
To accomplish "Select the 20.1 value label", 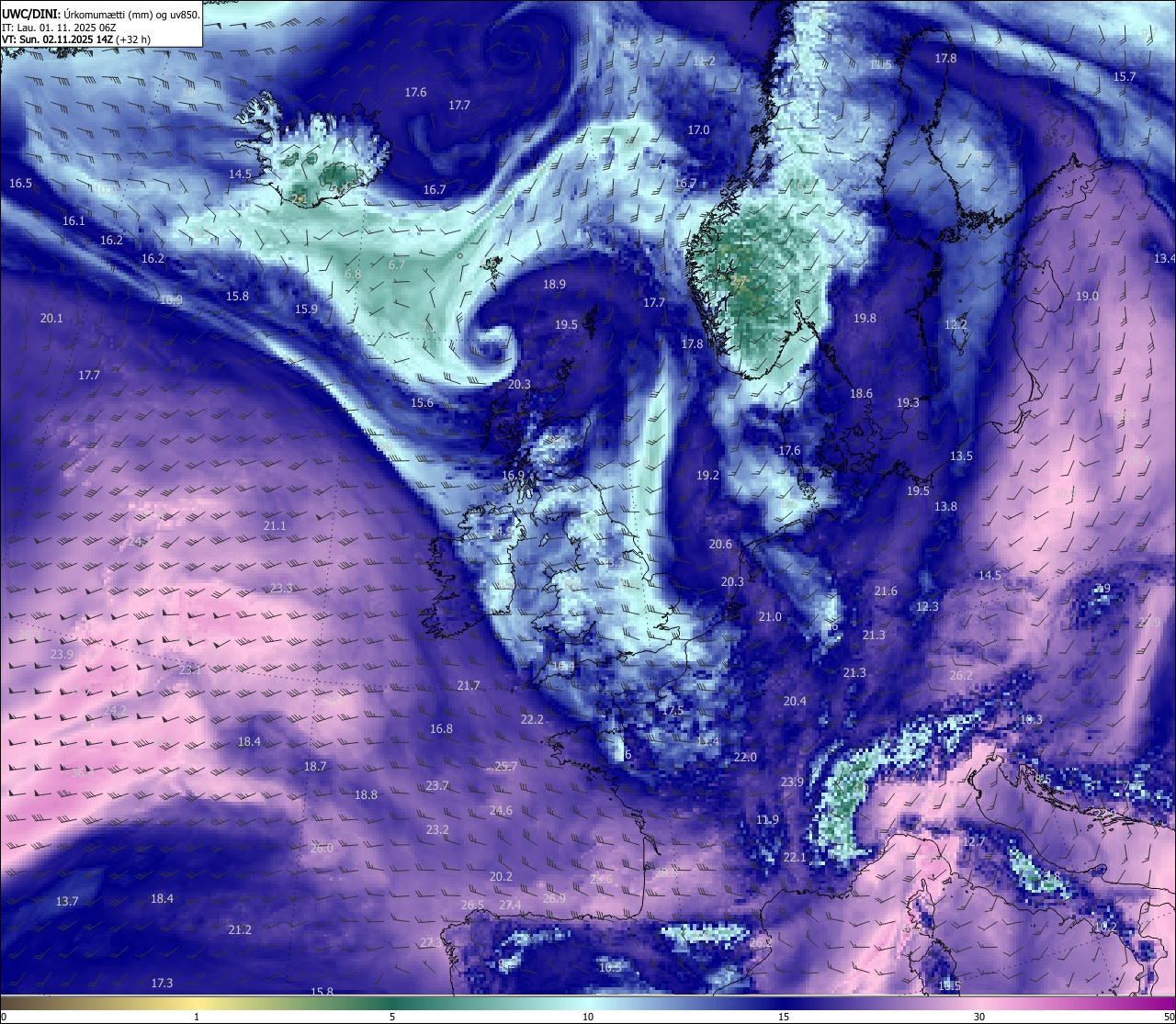I will click(51, 319).
